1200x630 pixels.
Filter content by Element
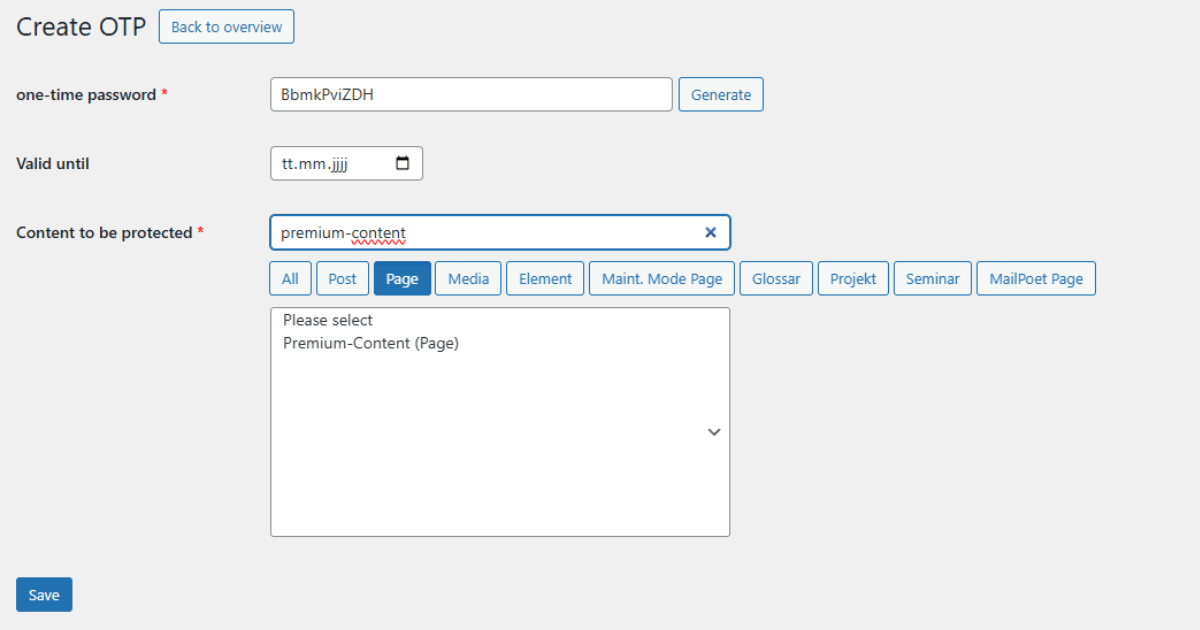point(545,279)
